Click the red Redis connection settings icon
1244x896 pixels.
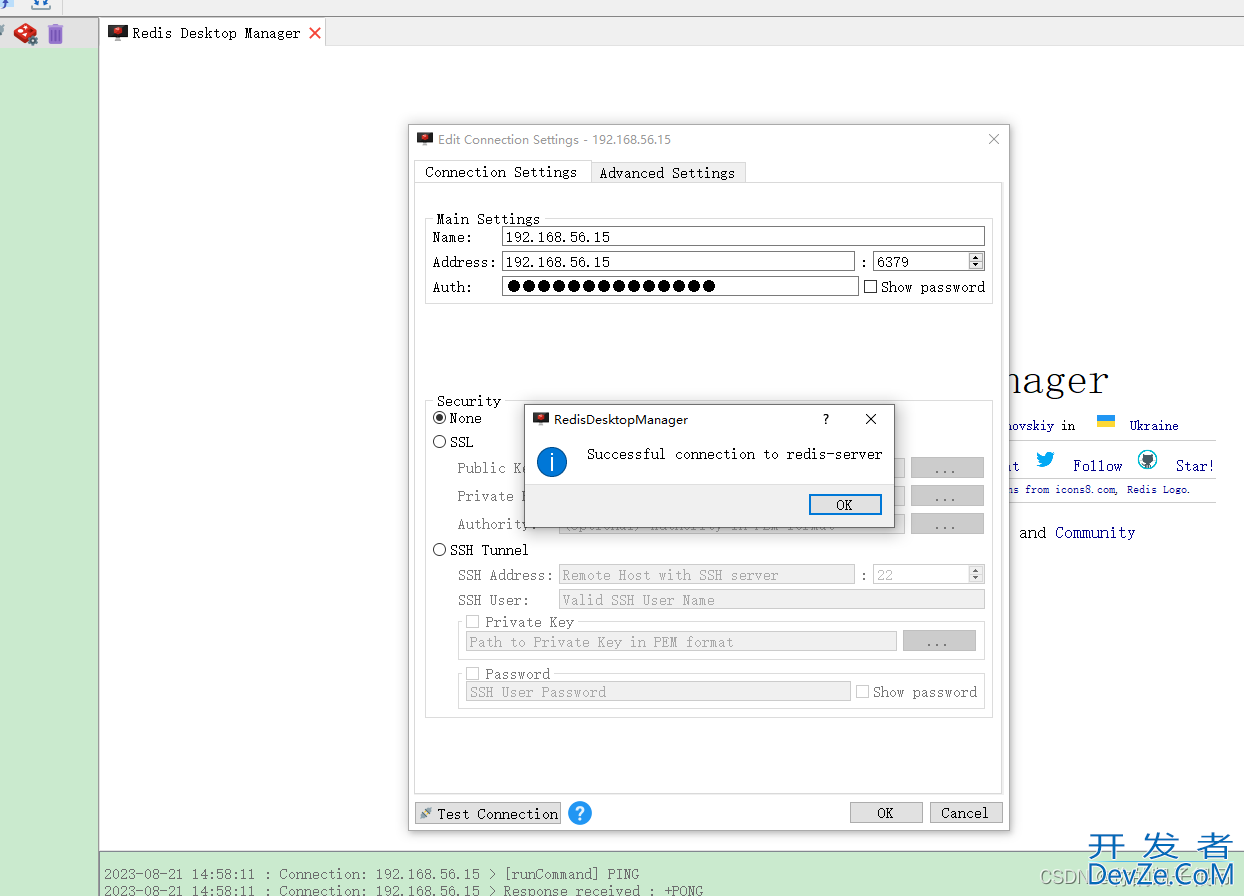(x=25, y=34)
